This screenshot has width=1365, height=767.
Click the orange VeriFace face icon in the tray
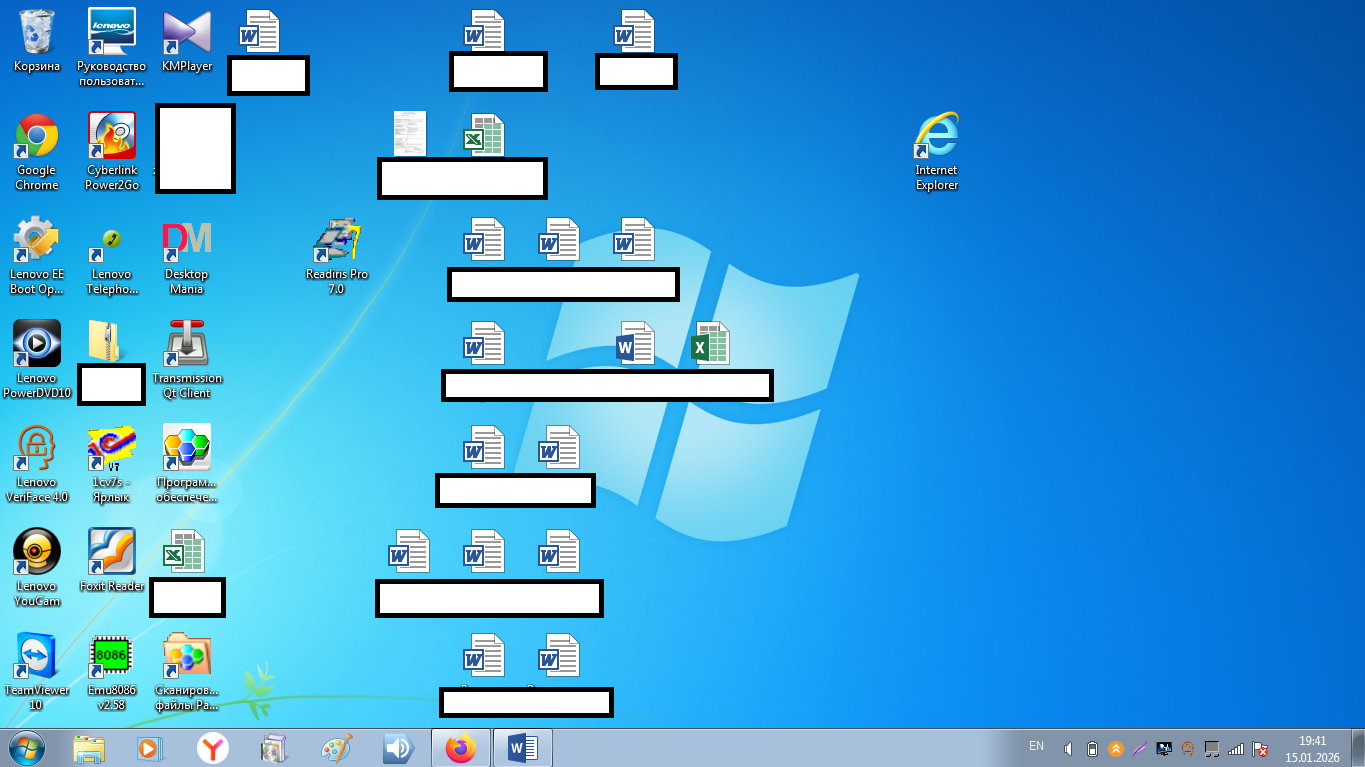tap(1188, 748)
